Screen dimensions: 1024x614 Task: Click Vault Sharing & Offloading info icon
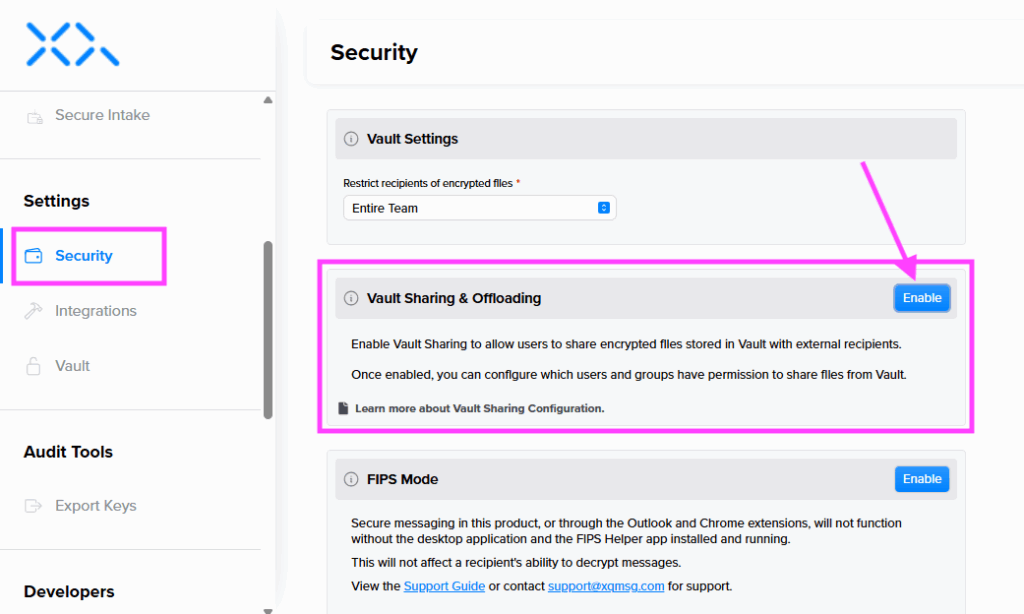point(351,298)
